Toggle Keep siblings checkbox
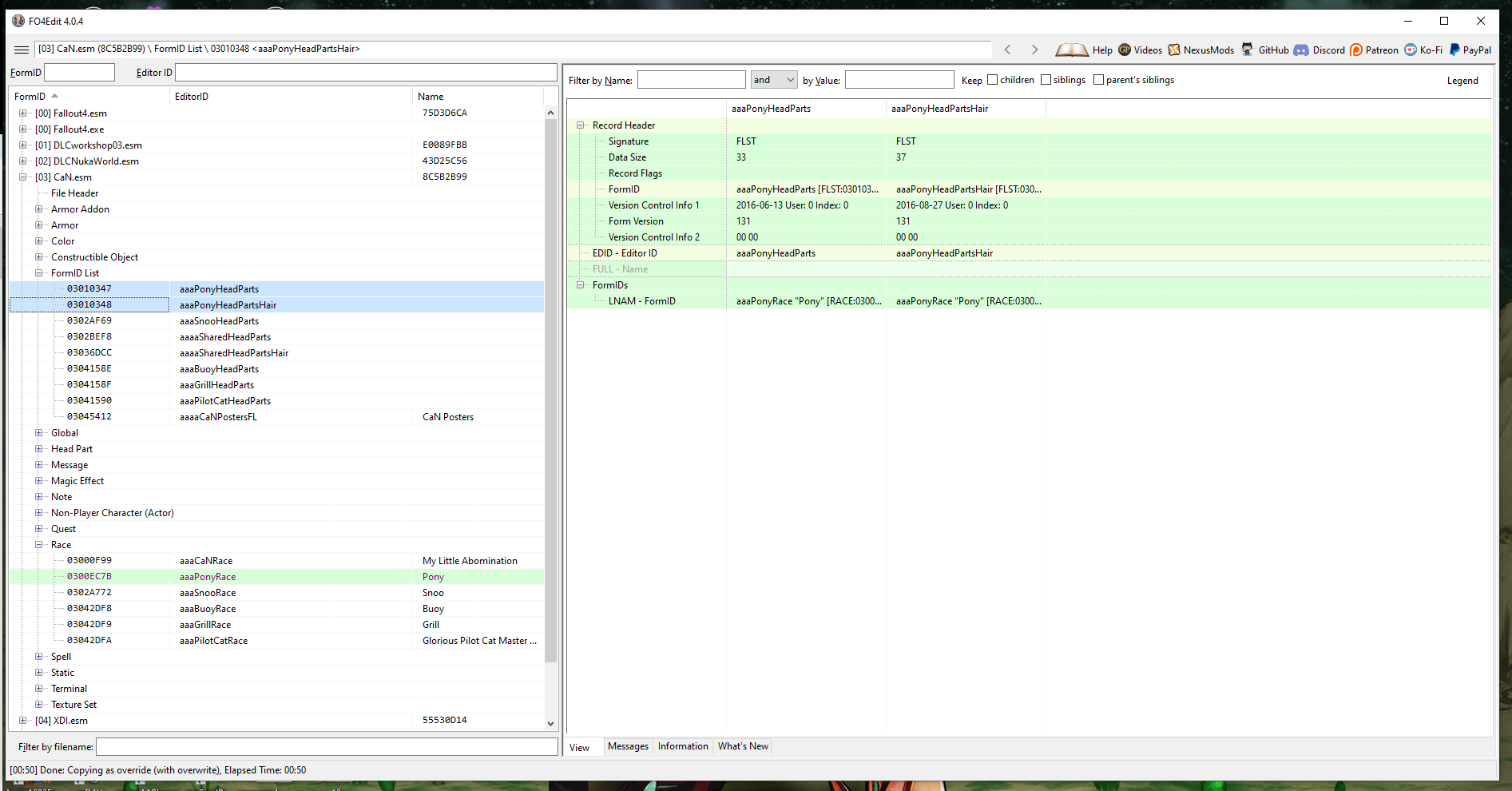The width and height of the screenshot is (1512, 791). pyautogui.click(x=1046, y=80)
